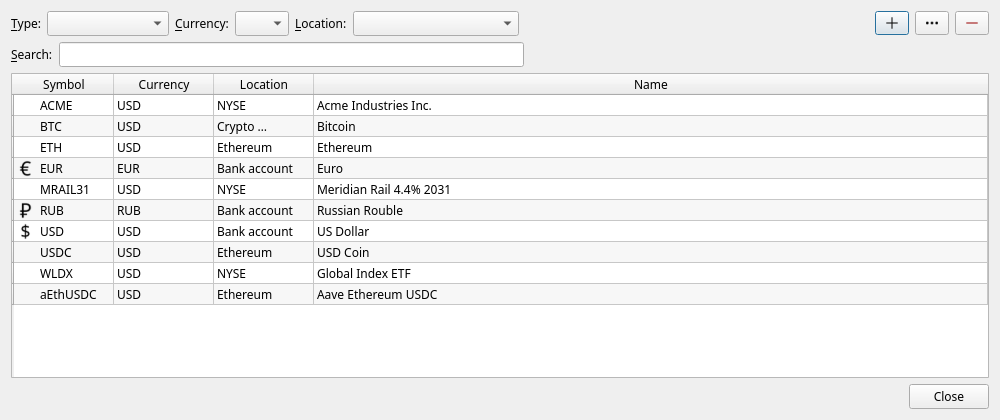Viewport: 1000px width, 420px height.
Task: Click the truncated Crypto location cell
Action: coord(263,127)
